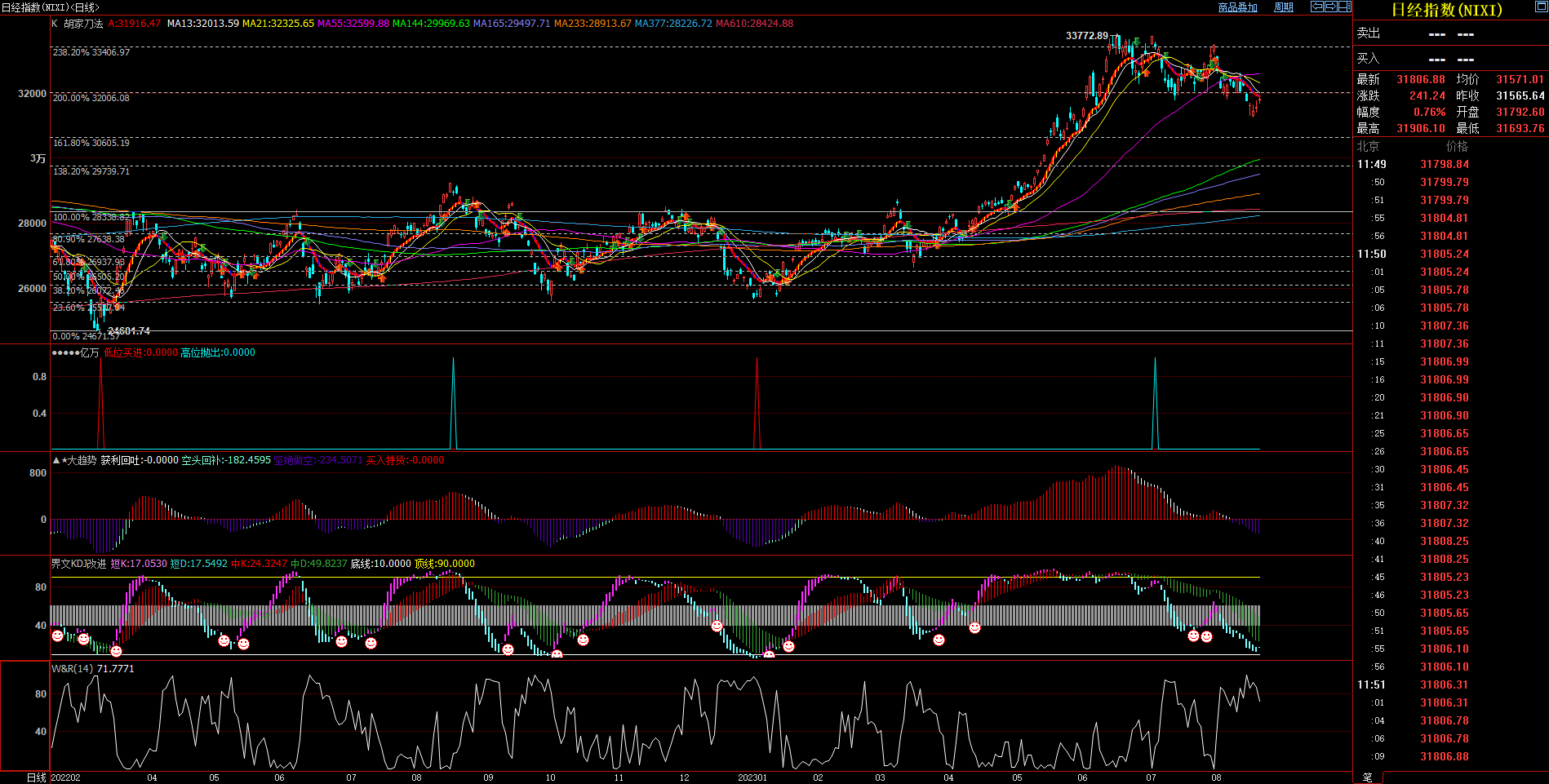Click the W&R(14) indicator label

73,669
